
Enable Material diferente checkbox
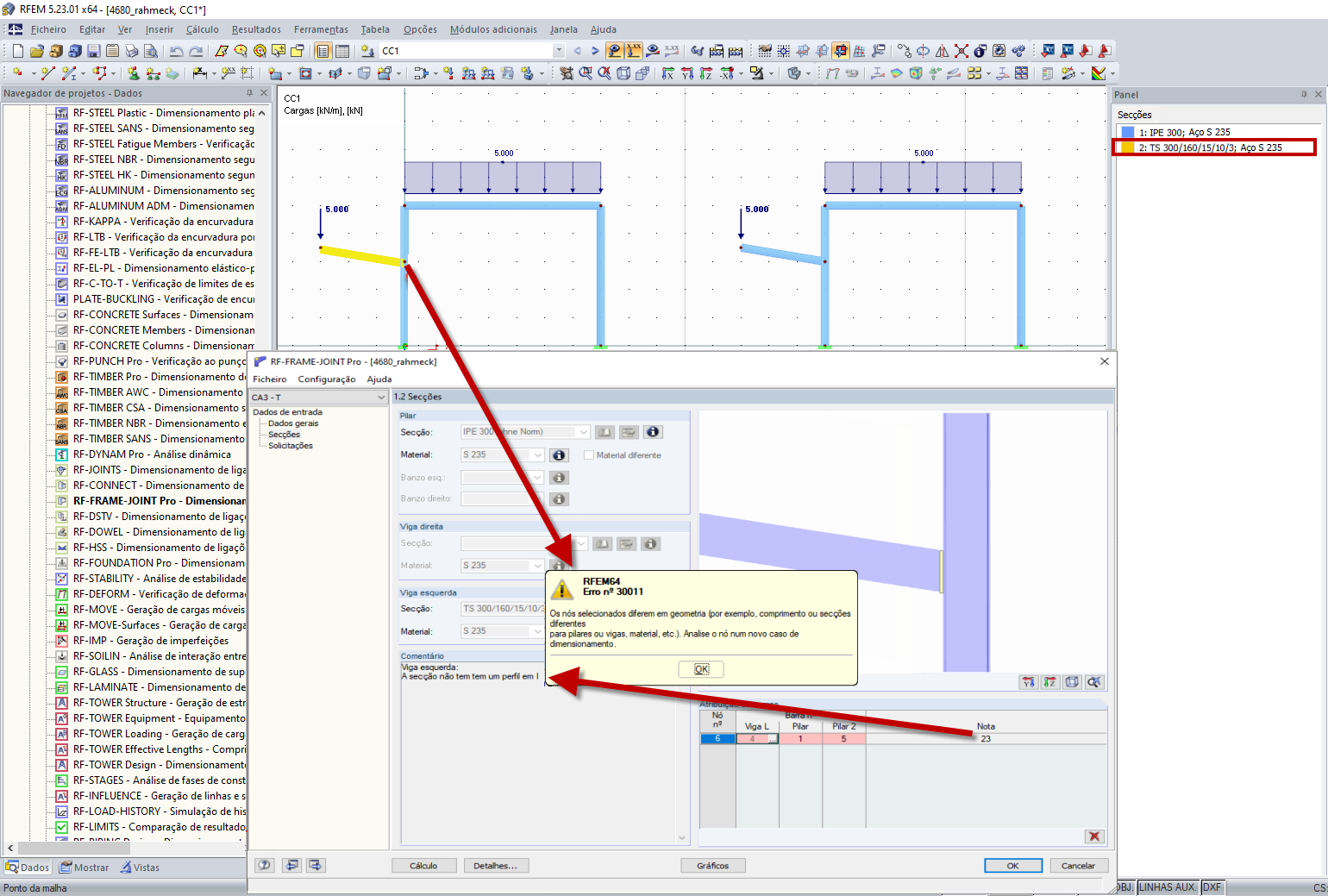[x=589, y=455]
